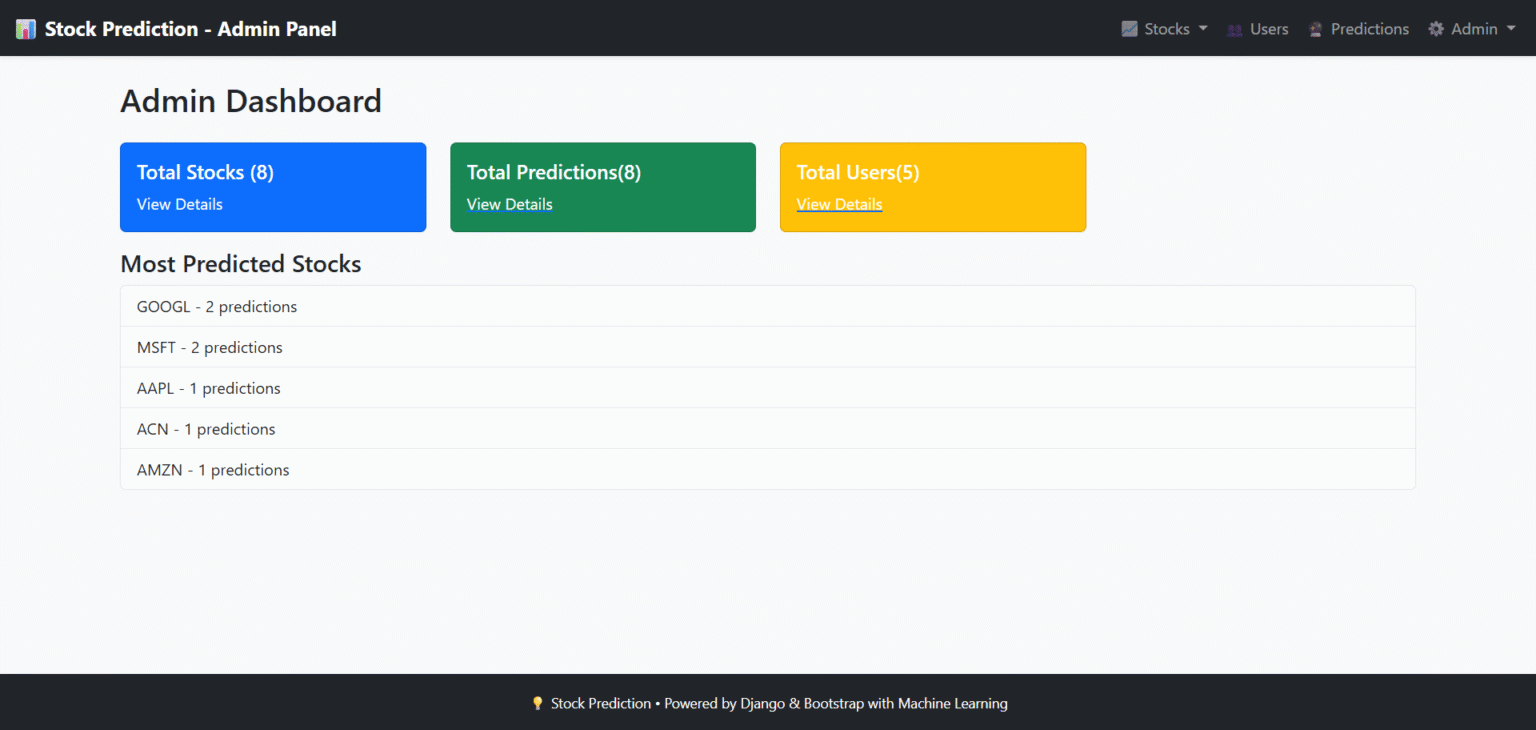Click the colorful bar-chart logo in navbar
Image resolution: width=1536 pixels, height=730 pixels.
(25, 27)
